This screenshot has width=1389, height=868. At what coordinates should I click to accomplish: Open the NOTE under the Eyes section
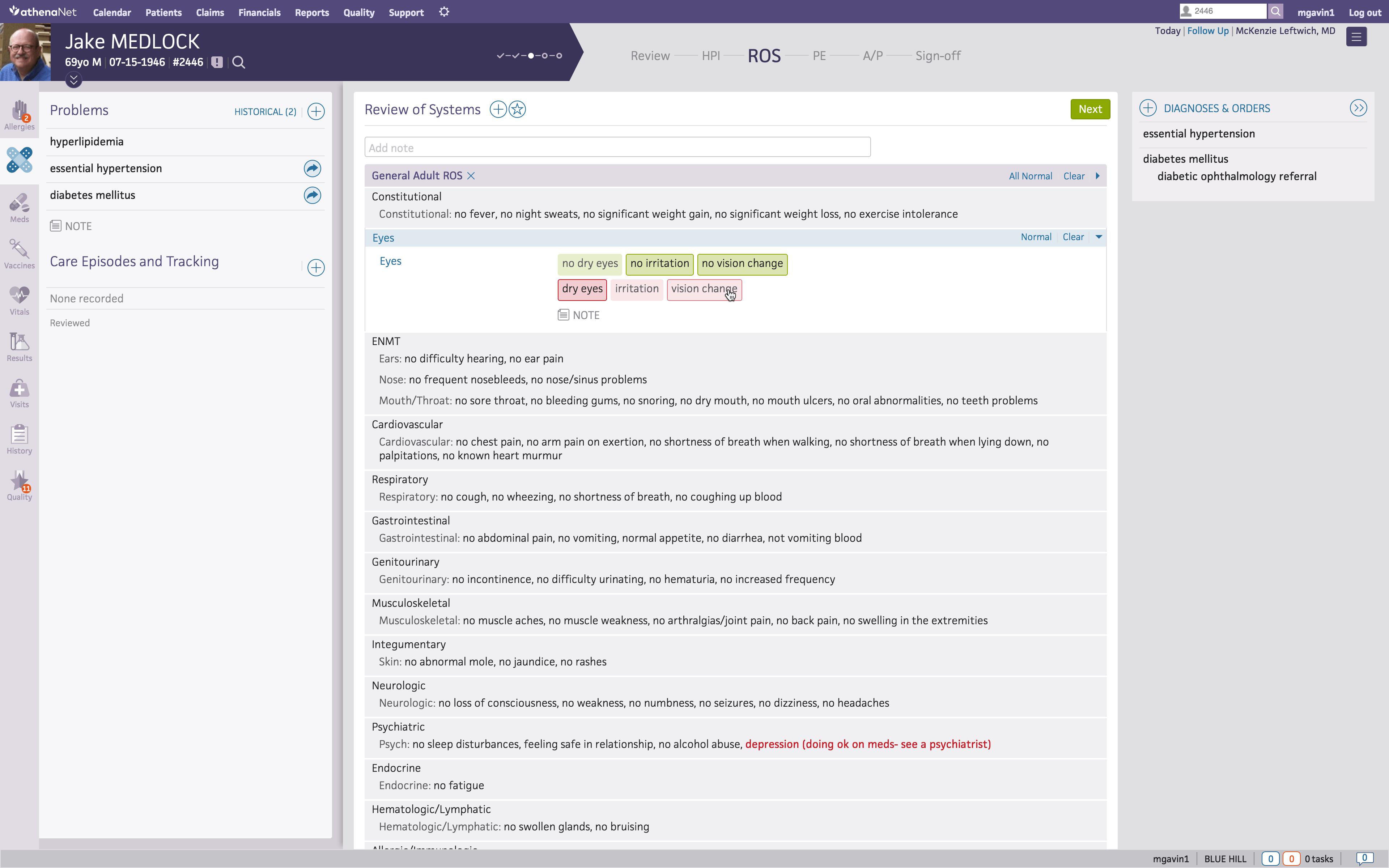point(578,315)
